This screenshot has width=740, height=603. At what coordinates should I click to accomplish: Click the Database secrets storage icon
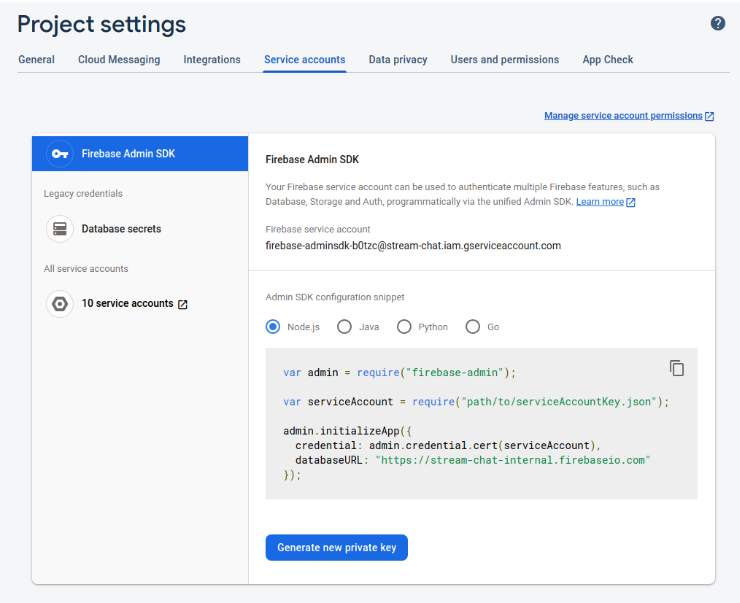[60, 229]
